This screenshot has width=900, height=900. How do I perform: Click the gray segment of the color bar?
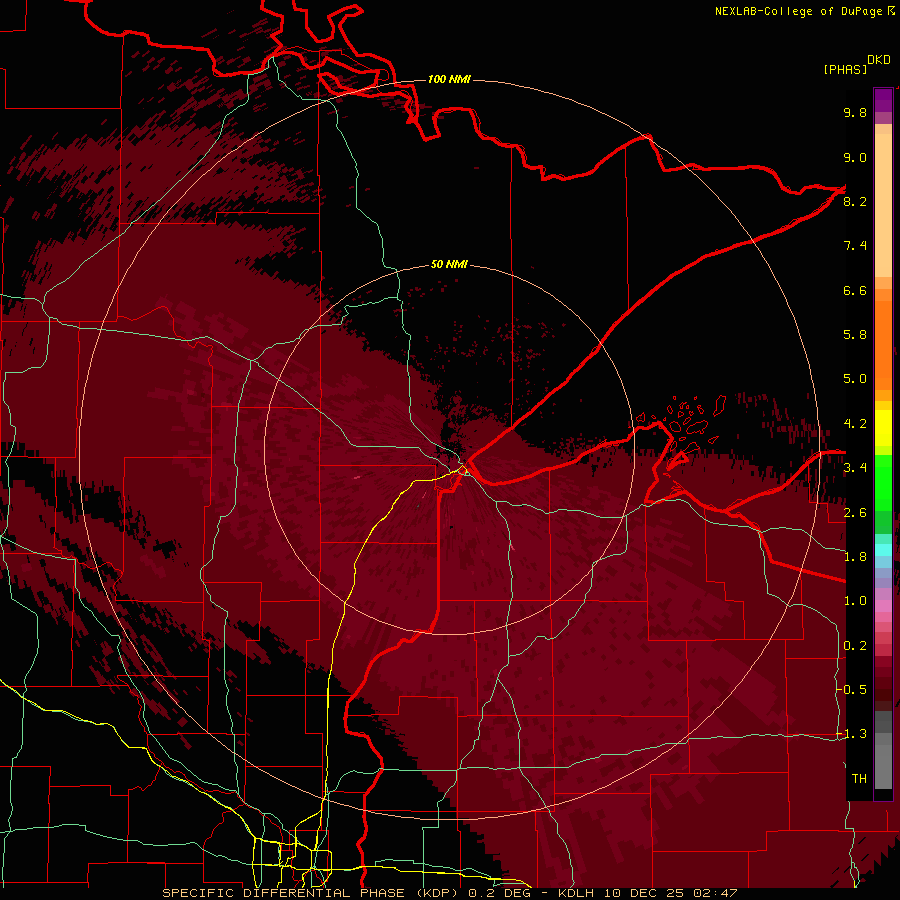point(883,752)
